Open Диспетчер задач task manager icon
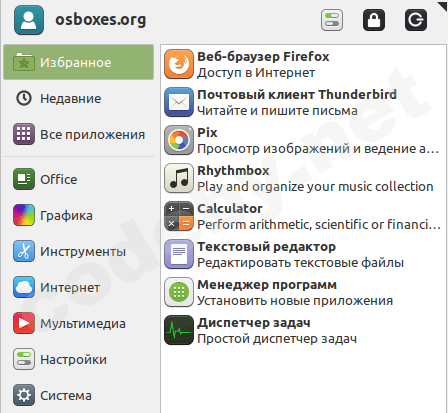Image resolution: width=448 pixels, height=413 pixels. click(x=179, y=330)
